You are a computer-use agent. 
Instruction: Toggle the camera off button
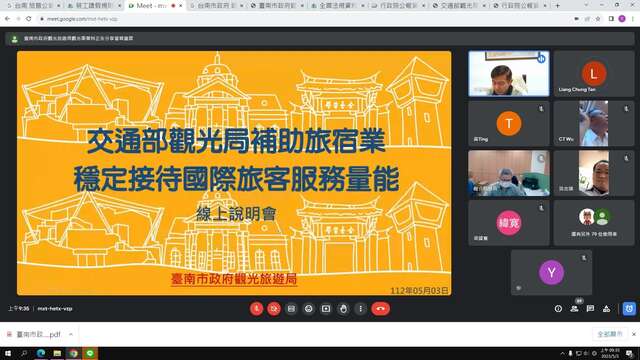(x=274, y=309)
